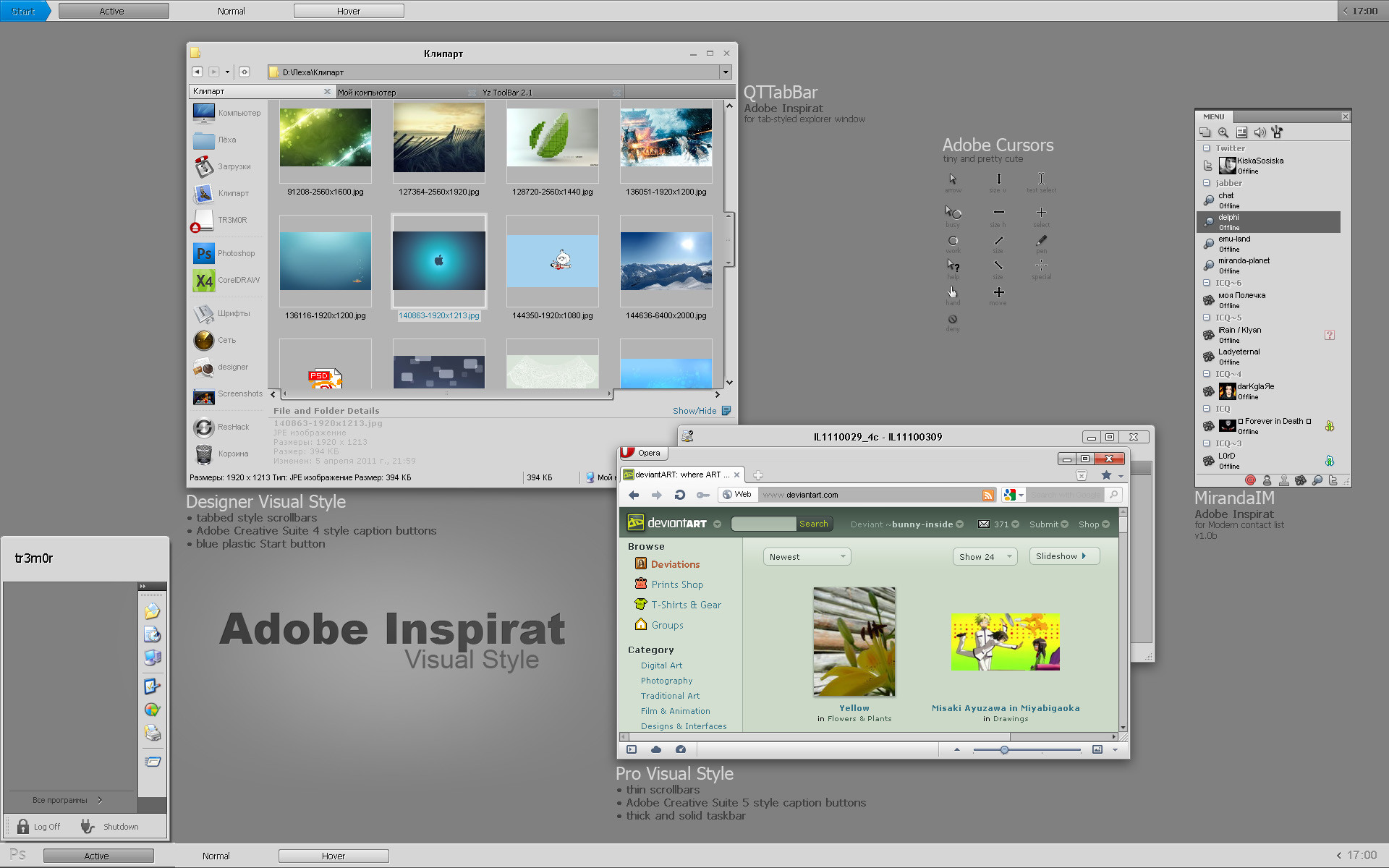Click the Opera horizontal page scrollbar
The height and width of the screenshot is (868, 1389).
(x=870, y=736)
